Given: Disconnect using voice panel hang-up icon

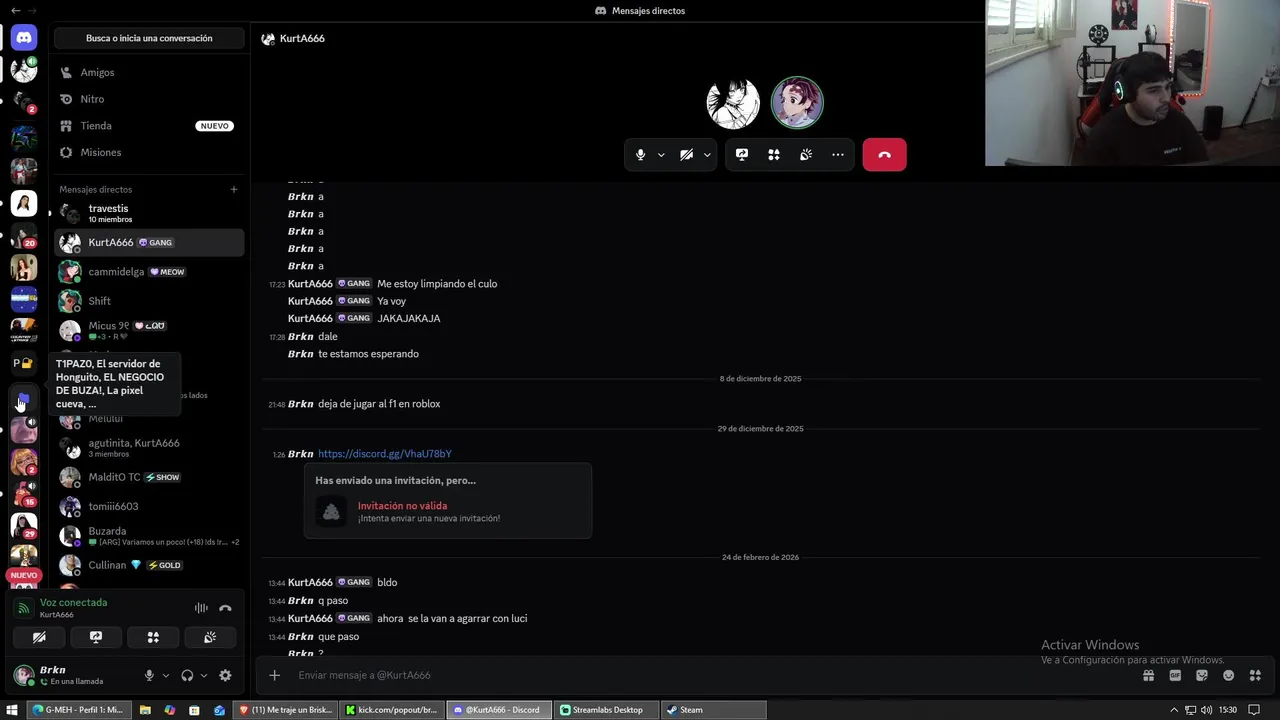Looking at the screenshot, I should [x=225, y=608].
